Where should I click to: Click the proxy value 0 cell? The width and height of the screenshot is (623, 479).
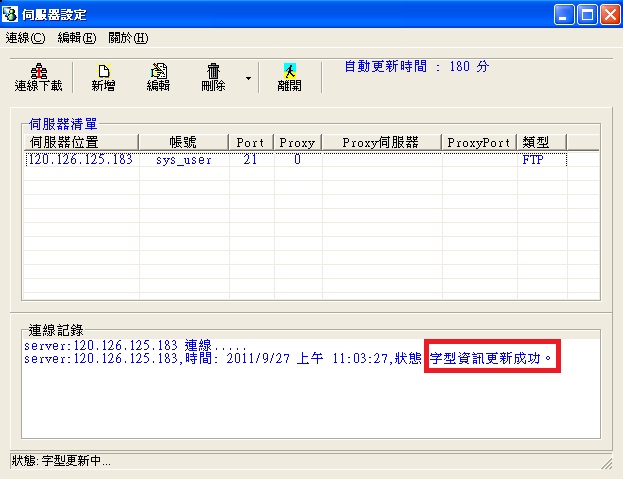tap(297, 160)
